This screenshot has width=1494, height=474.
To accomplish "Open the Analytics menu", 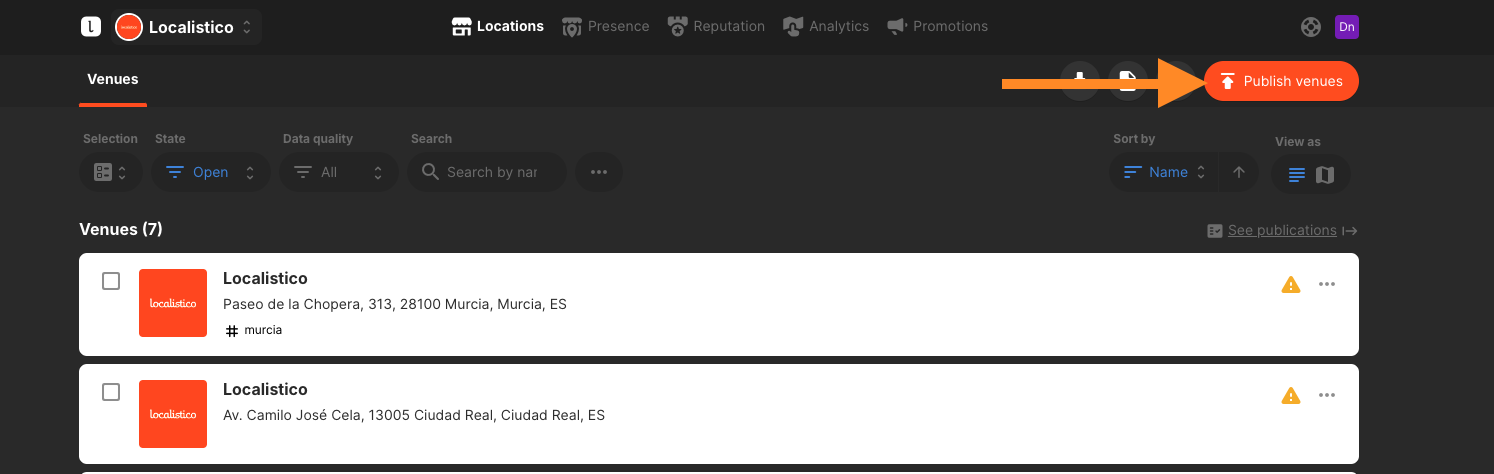I will [826, 26].
